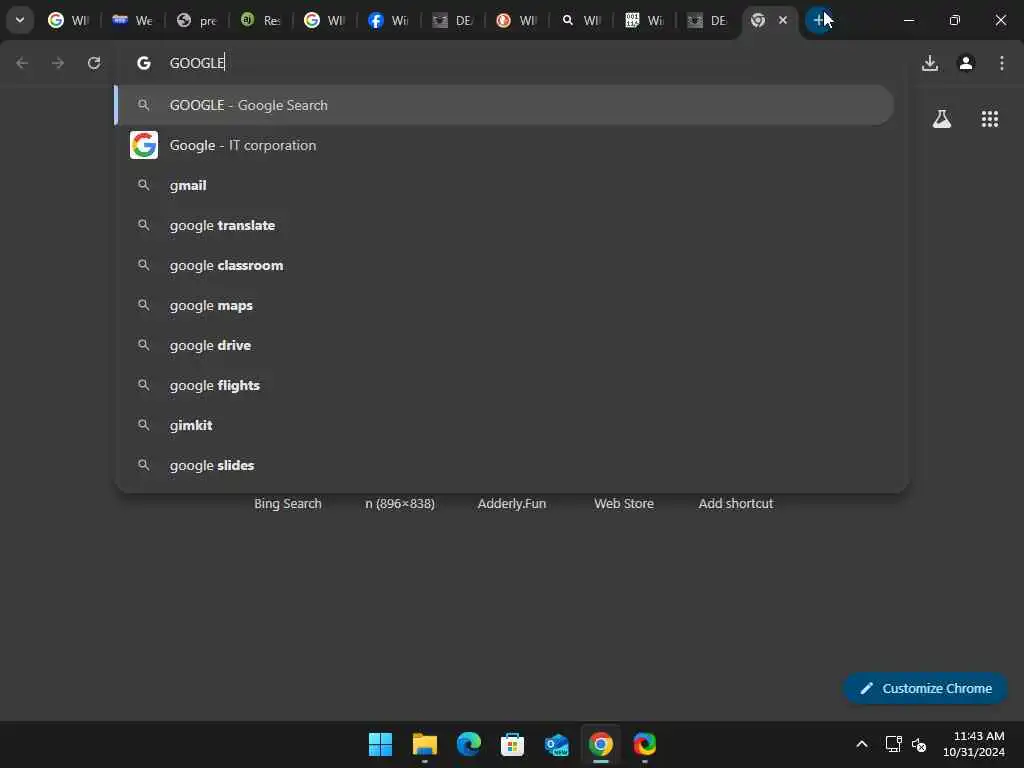
Task: Open the Web Store shortcut
Action: pos(624,504)
